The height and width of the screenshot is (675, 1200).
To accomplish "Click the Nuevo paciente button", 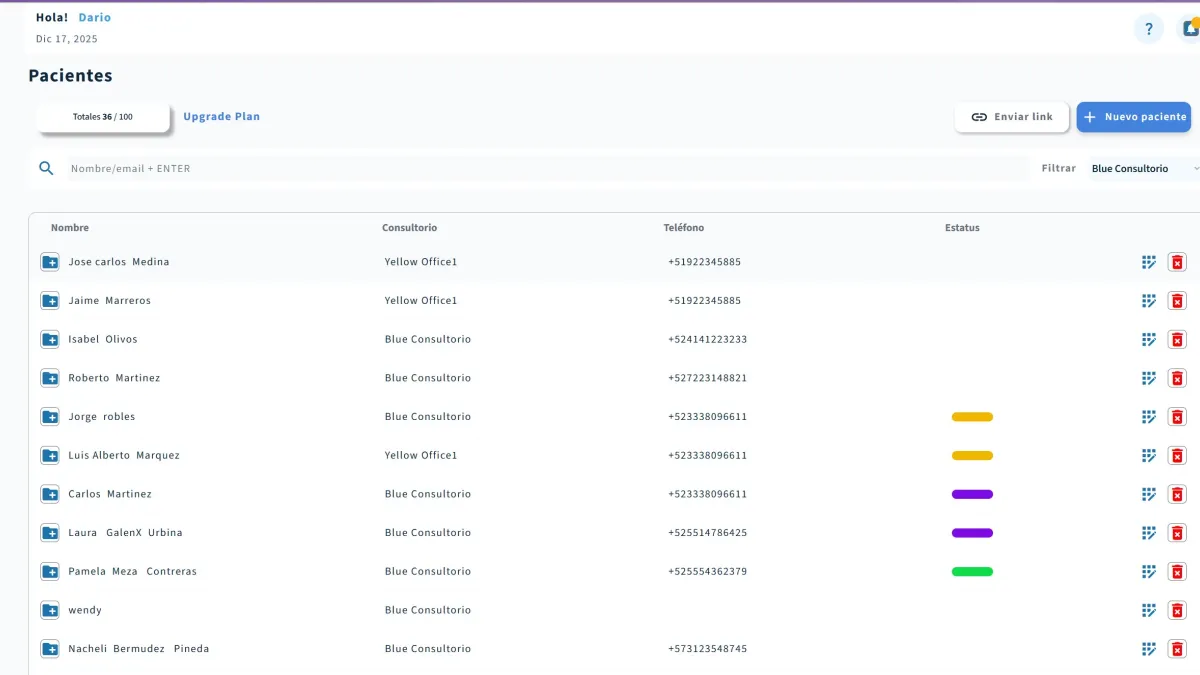I will tap(1134, 117).
